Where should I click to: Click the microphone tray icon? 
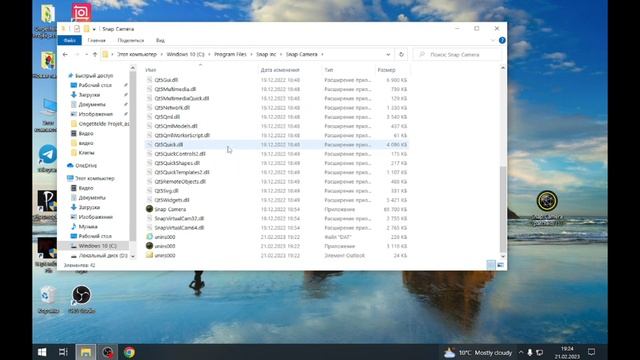[530, 353]
